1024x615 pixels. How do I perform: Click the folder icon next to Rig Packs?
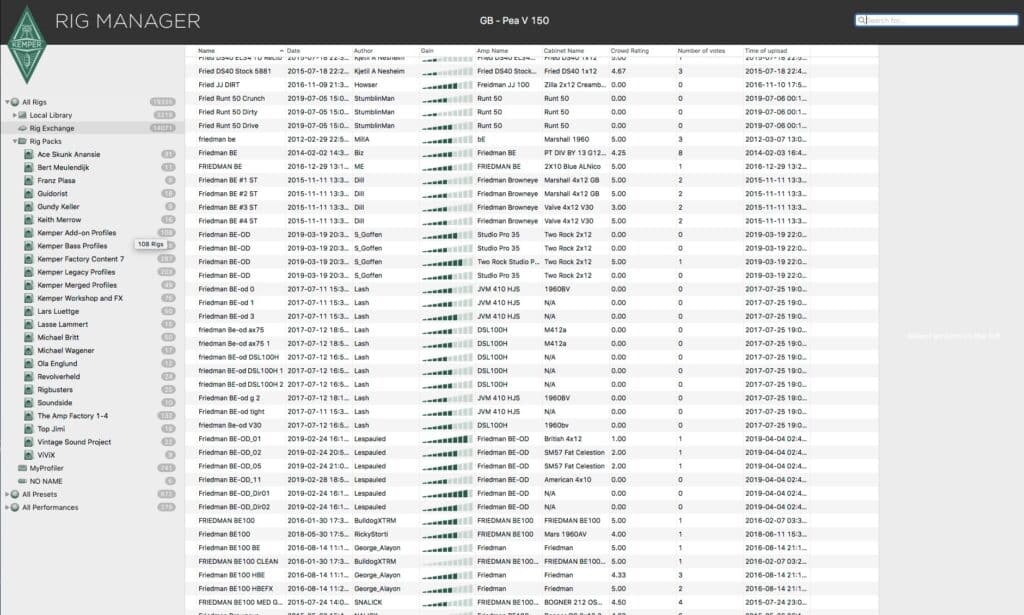pyautogui.click(x=23, y=141)
